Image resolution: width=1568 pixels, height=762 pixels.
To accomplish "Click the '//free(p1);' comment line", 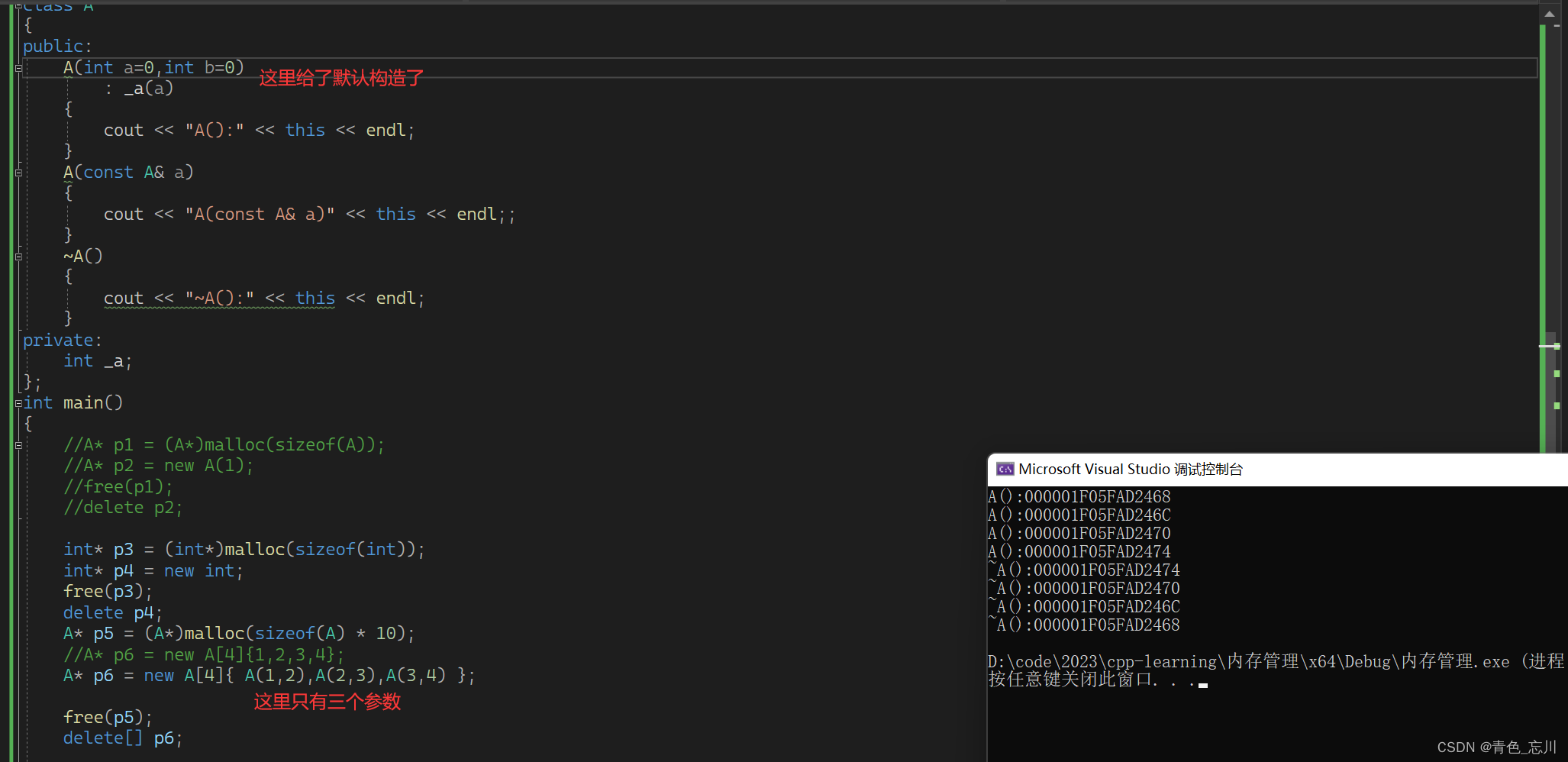I will [118, 487].
